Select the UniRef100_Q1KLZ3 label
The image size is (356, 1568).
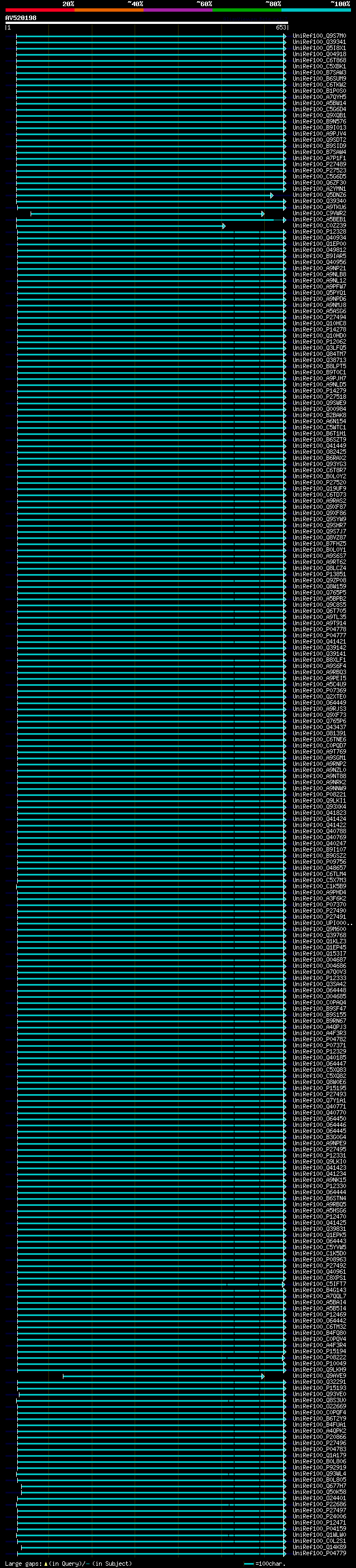click(x=319, y=942)
